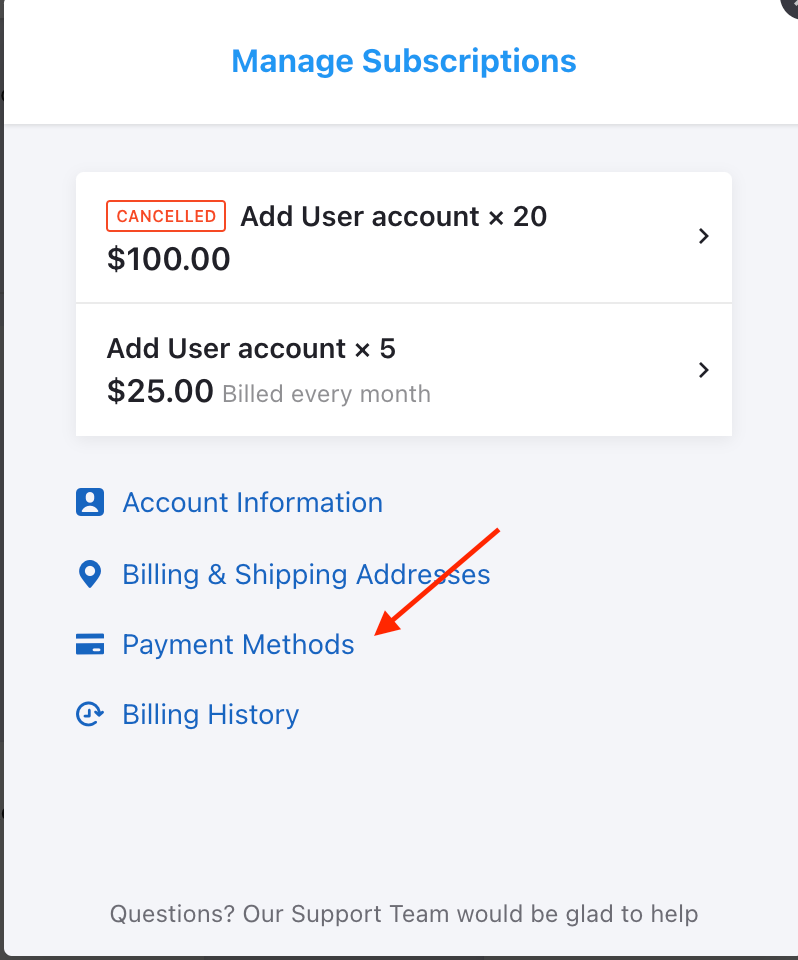Click the $100.00 subscription price
Image resolution: width=798 pixels, height=960 pixels.
tap(168, 259)
